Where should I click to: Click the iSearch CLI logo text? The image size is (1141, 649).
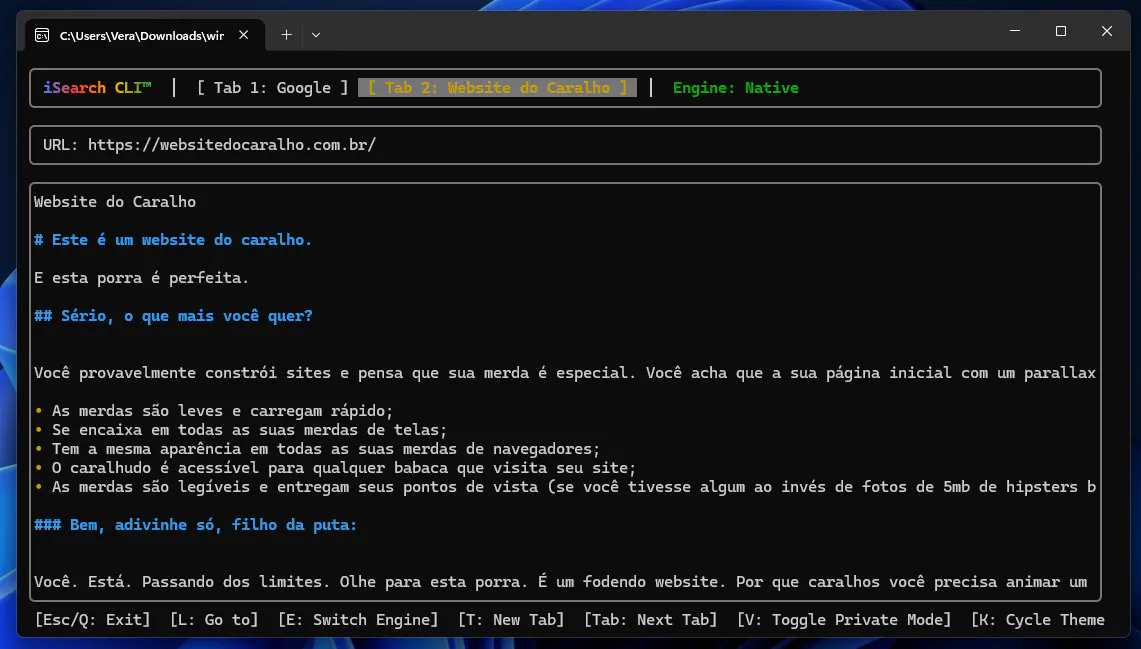pyautogui.click(x=97, y=88)
